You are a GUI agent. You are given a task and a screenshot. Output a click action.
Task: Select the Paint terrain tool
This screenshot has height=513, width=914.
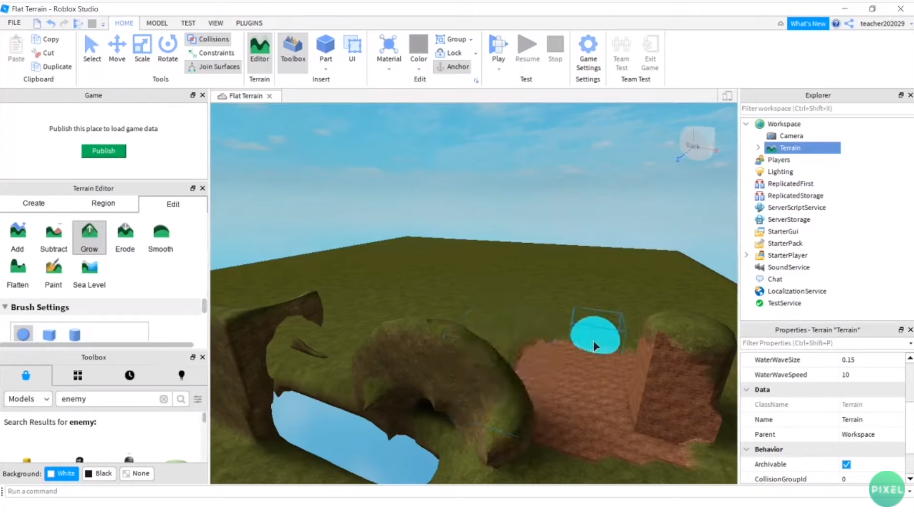tap(53, 273)
